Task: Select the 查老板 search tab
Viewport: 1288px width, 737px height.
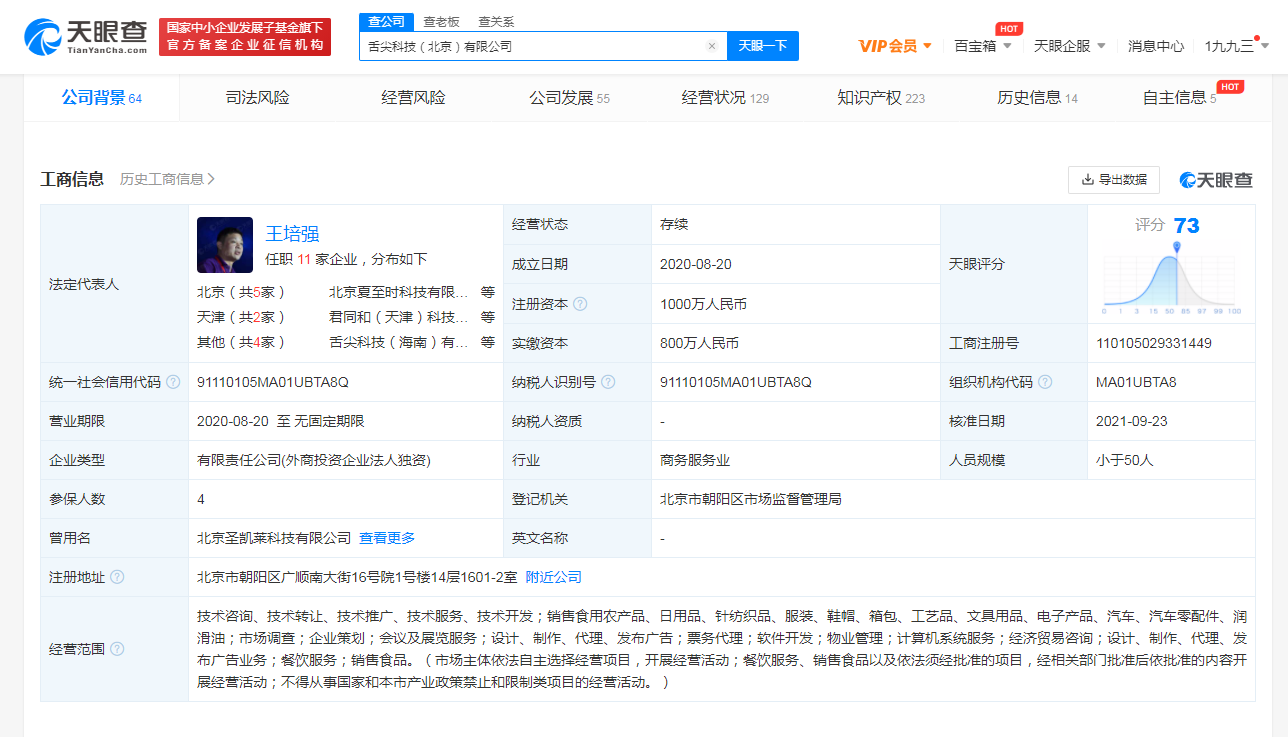Action: click(x=441, y=21)
